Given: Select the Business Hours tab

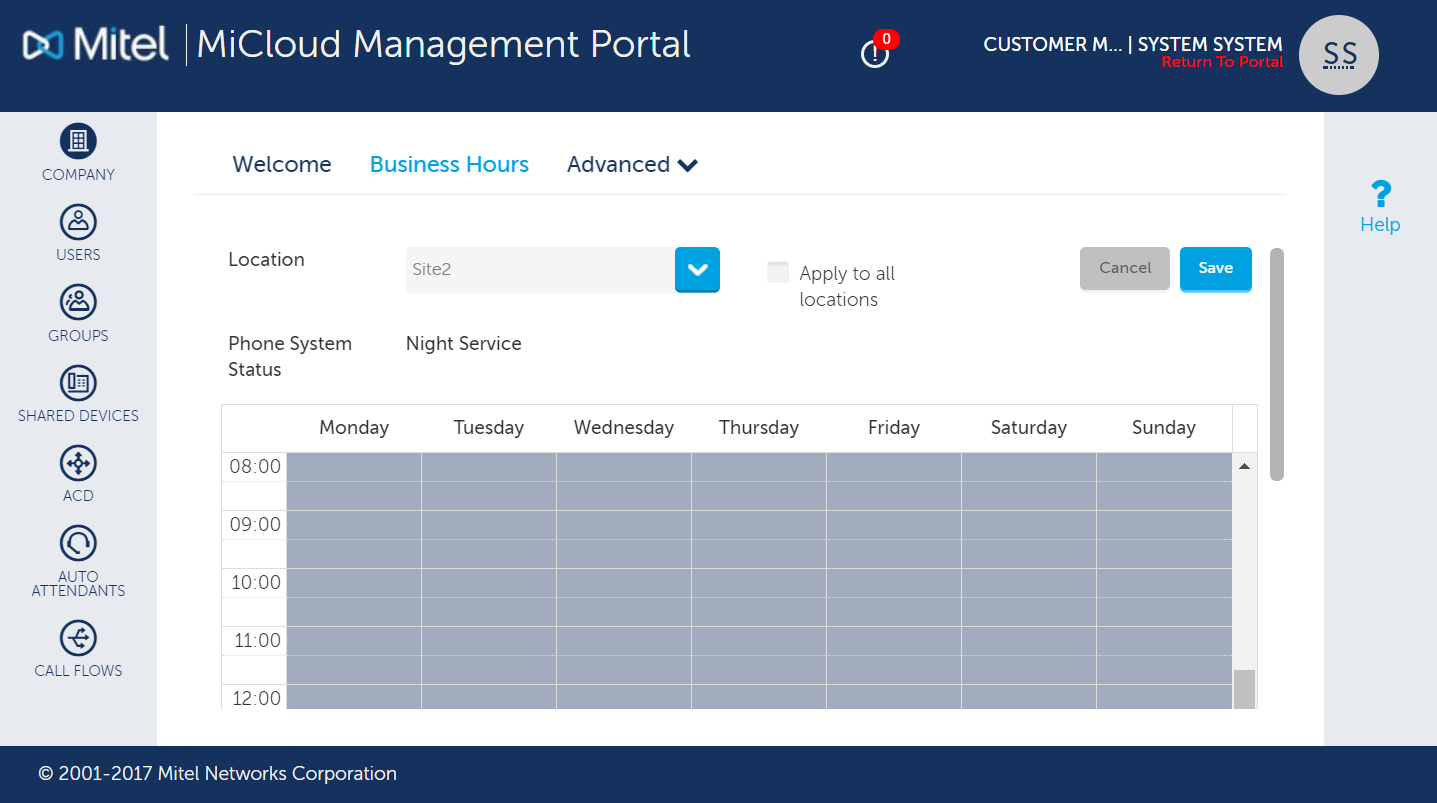Looking at the screenshot, I should [449, 165].
